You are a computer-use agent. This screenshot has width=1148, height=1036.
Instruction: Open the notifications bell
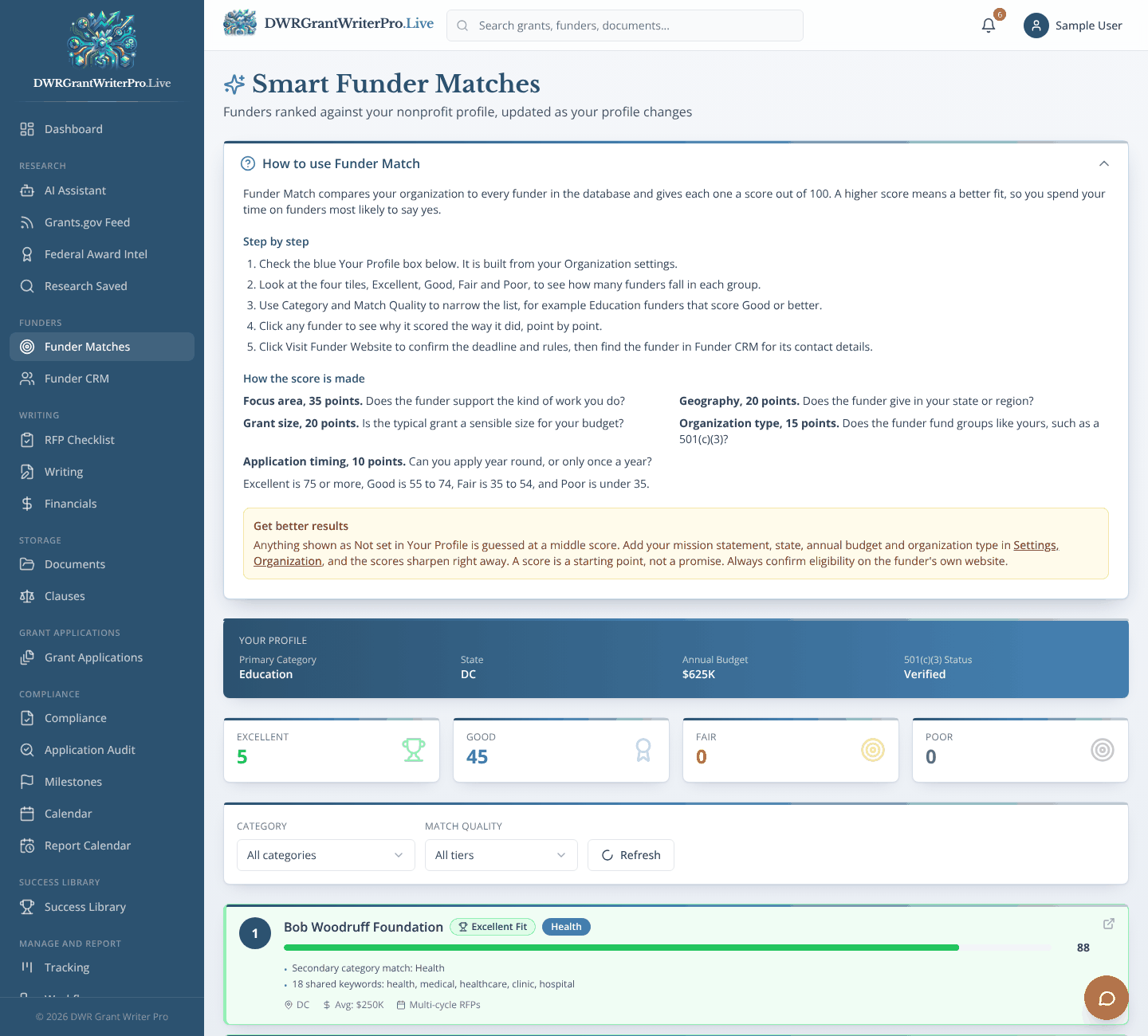point(989,26)
